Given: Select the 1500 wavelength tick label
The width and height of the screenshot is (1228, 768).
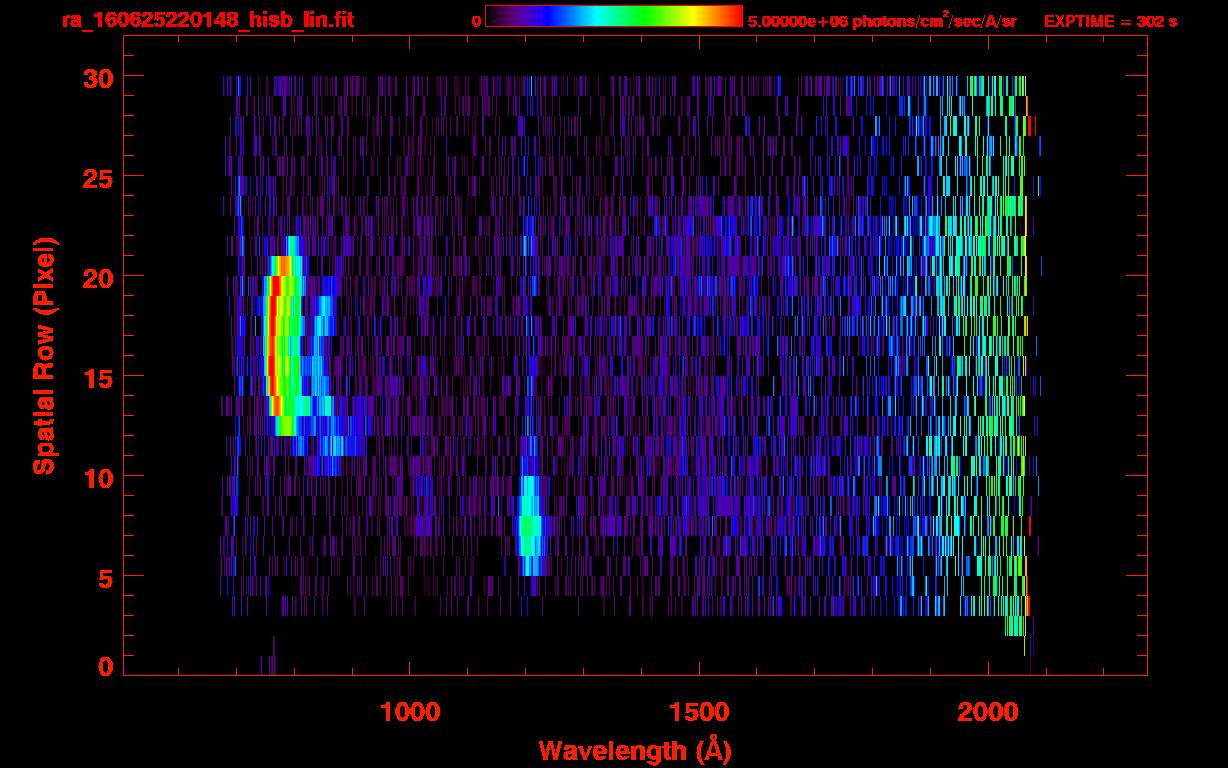Looking at the screenshot, I should 698,712.
